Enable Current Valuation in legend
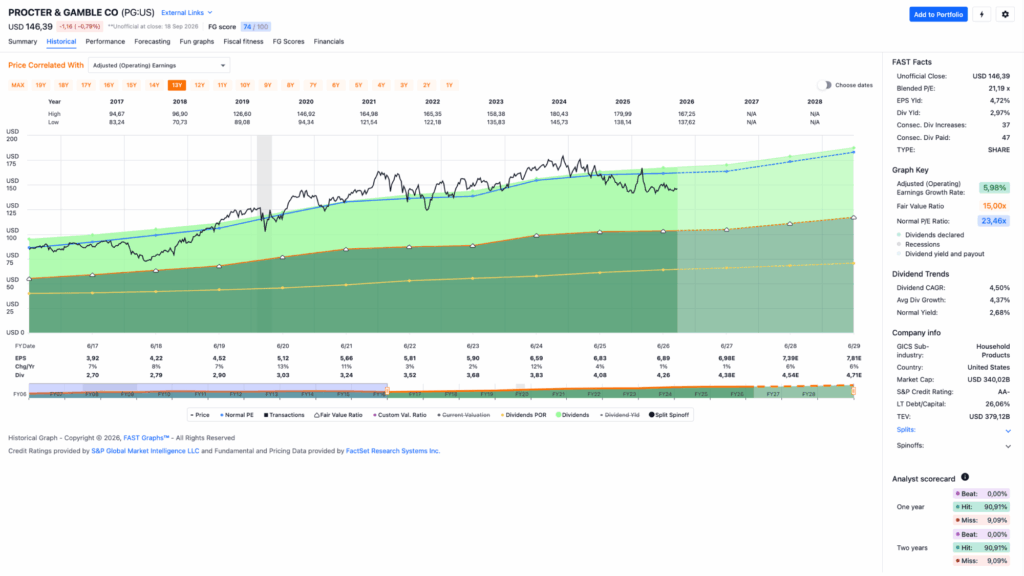 click(x=464, y=415)
